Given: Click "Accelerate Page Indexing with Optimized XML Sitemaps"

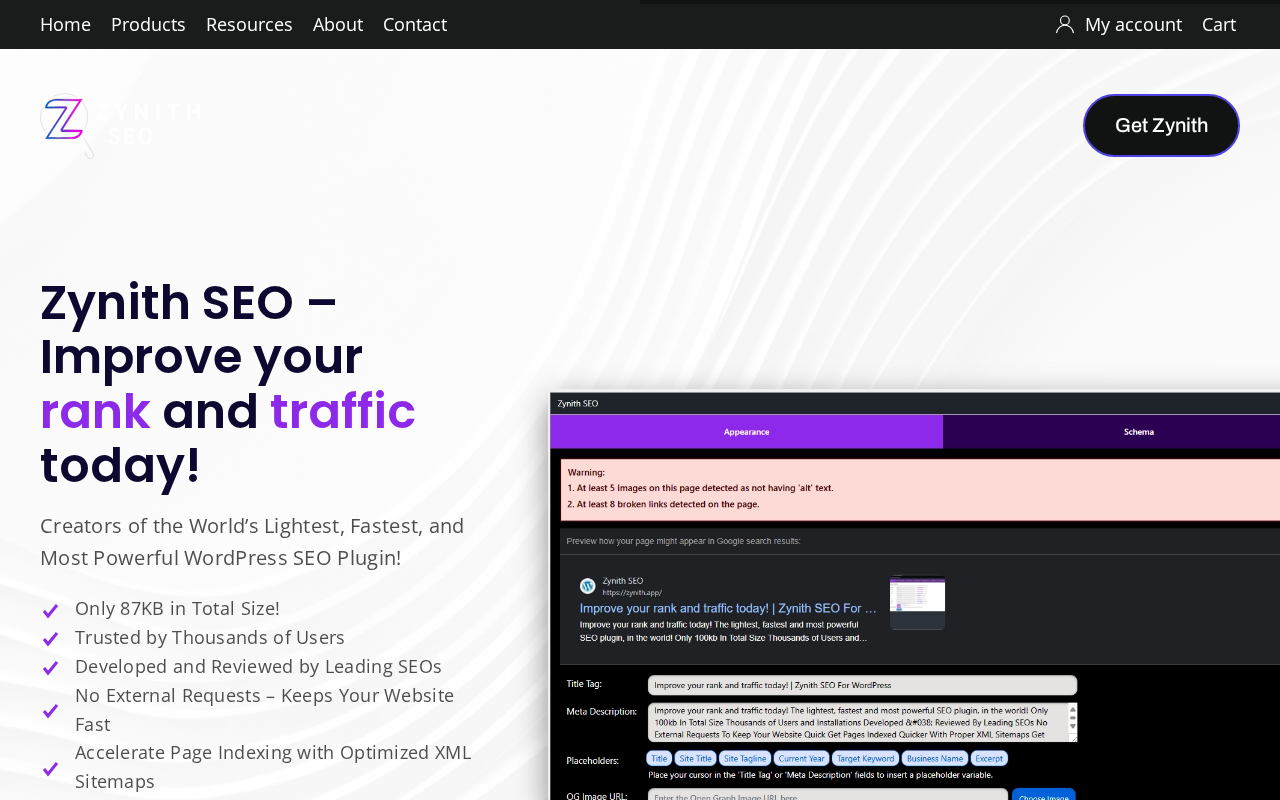Looking at the screenshot, I should click(x=273, y=767).
